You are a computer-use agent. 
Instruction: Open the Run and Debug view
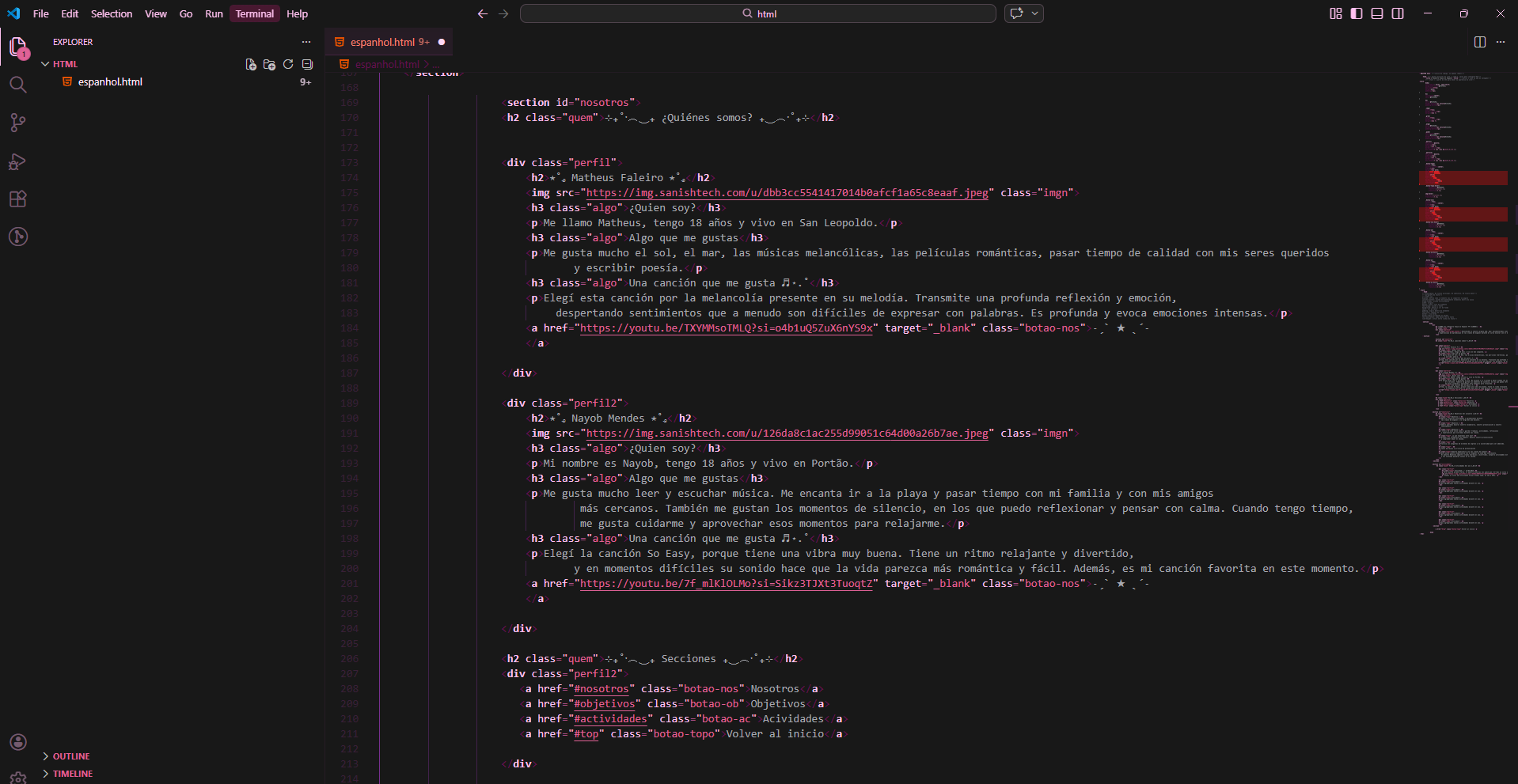(17, 161)
